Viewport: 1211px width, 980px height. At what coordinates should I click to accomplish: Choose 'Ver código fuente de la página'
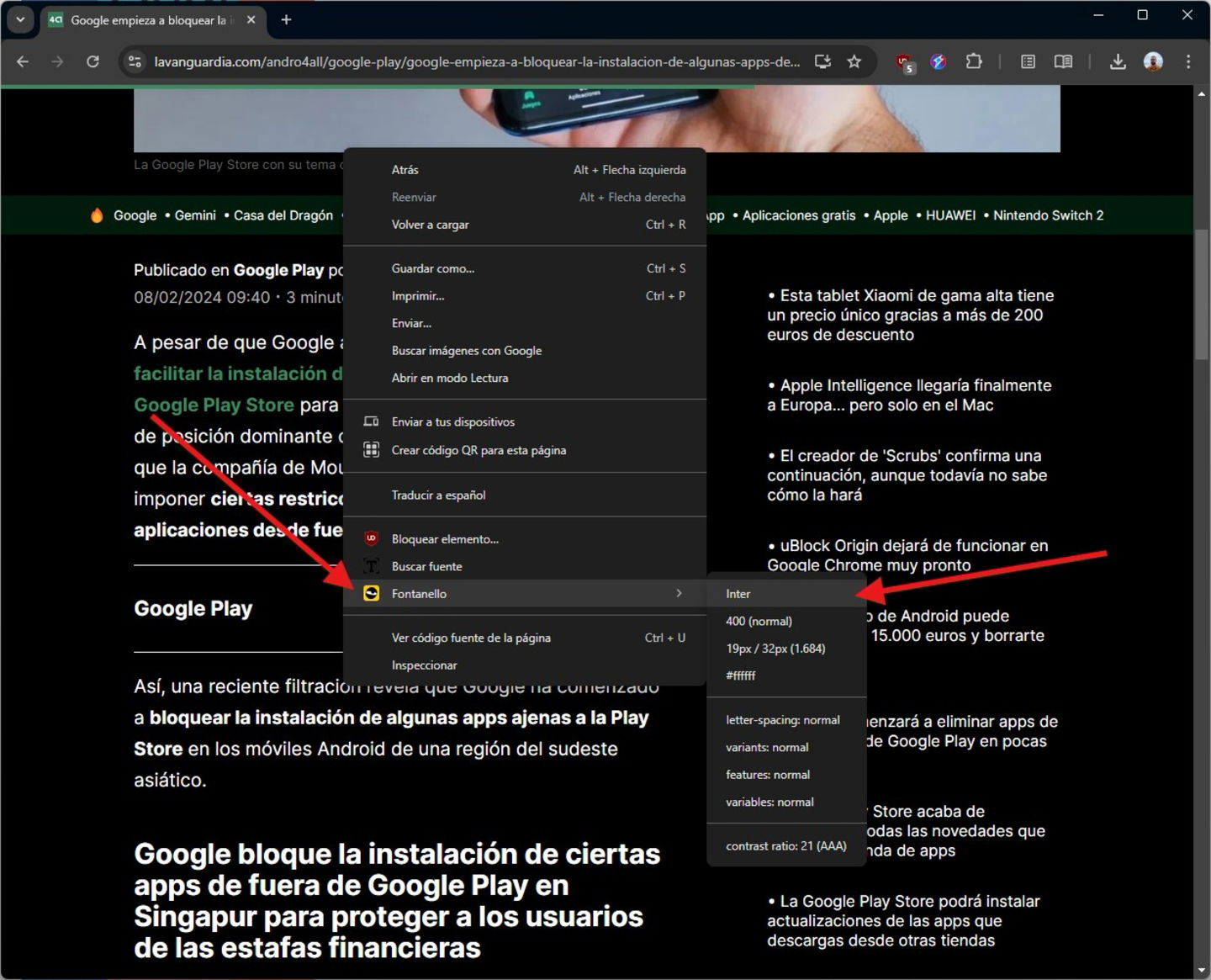click(525, 638)
